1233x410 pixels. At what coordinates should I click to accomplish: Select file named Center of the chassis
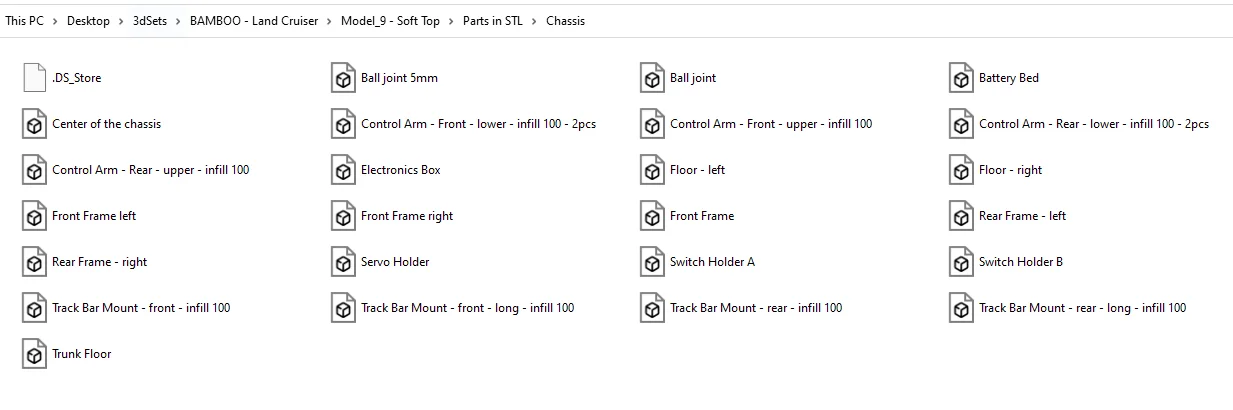(106, 124)
